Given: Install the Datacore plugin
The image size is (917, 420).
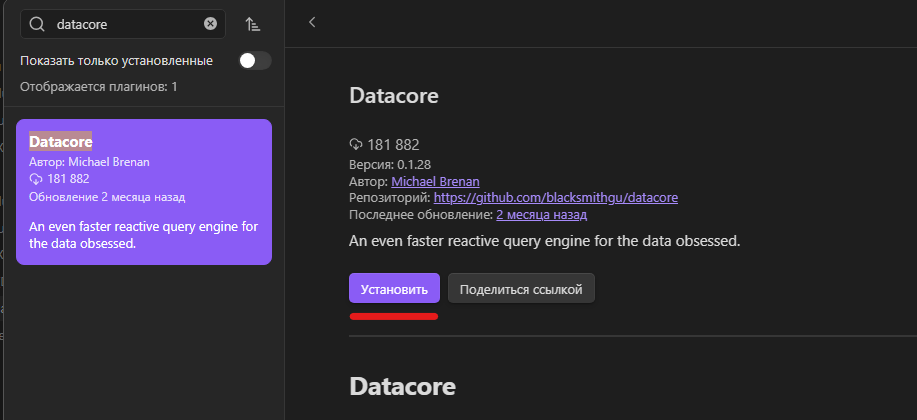Looking at the screenshot, I should click(x=394, y=288).
